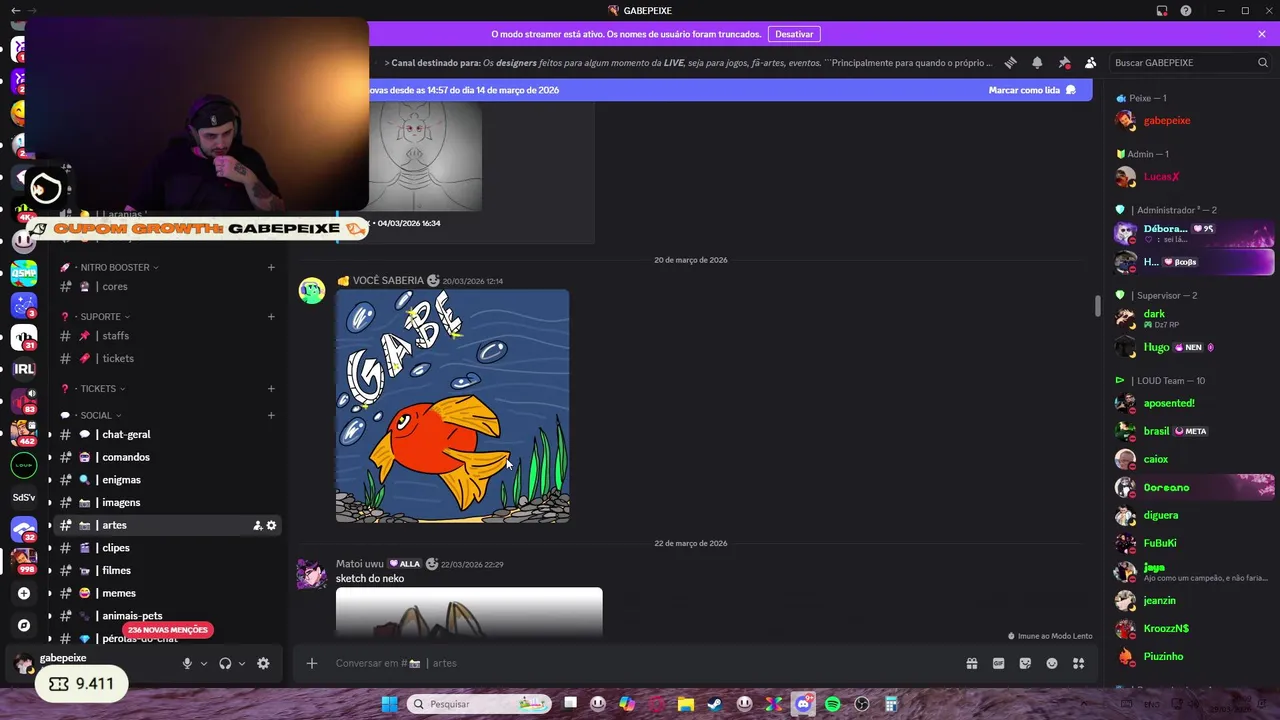Open Spotify from the taskbar
The width and height of the screenshot is (1280, 720).
[x=833, y=704]
